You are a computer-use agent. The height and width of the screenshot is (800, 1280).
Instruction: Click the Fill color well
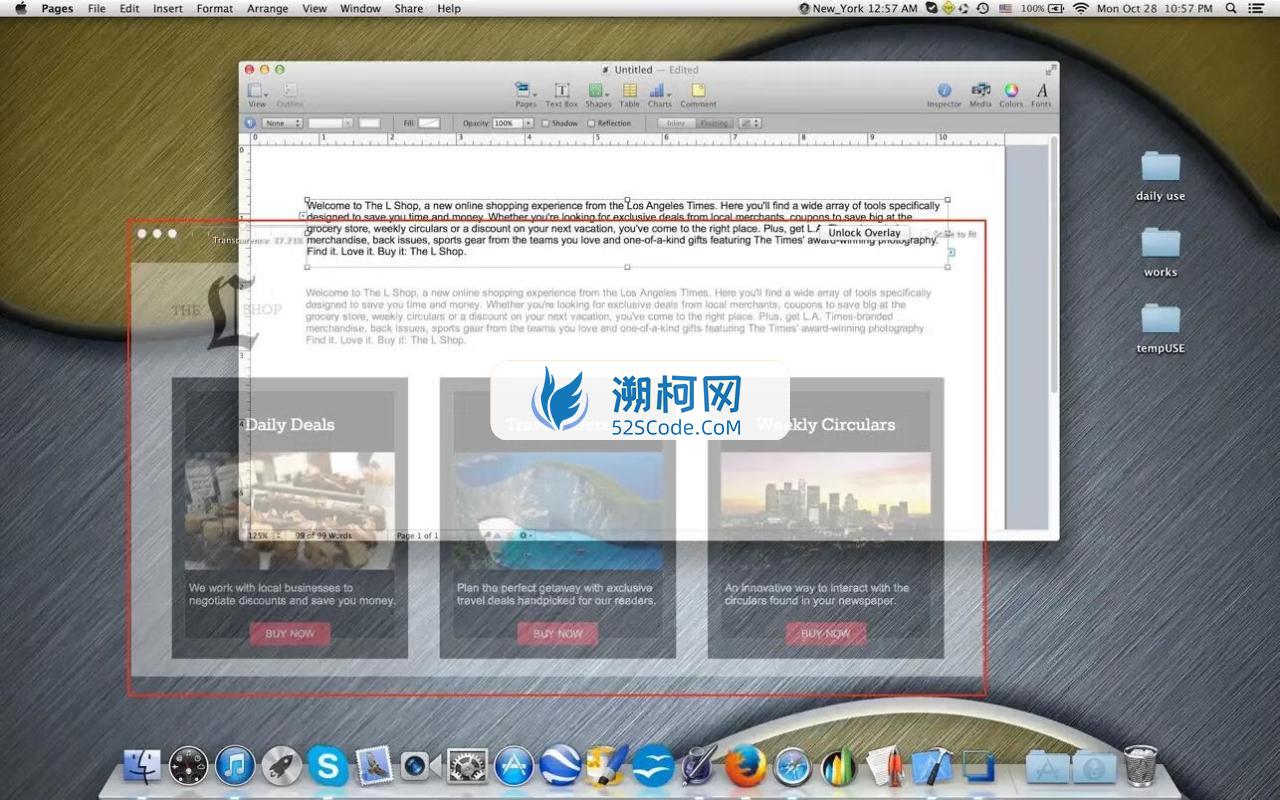tap(429, 123)
